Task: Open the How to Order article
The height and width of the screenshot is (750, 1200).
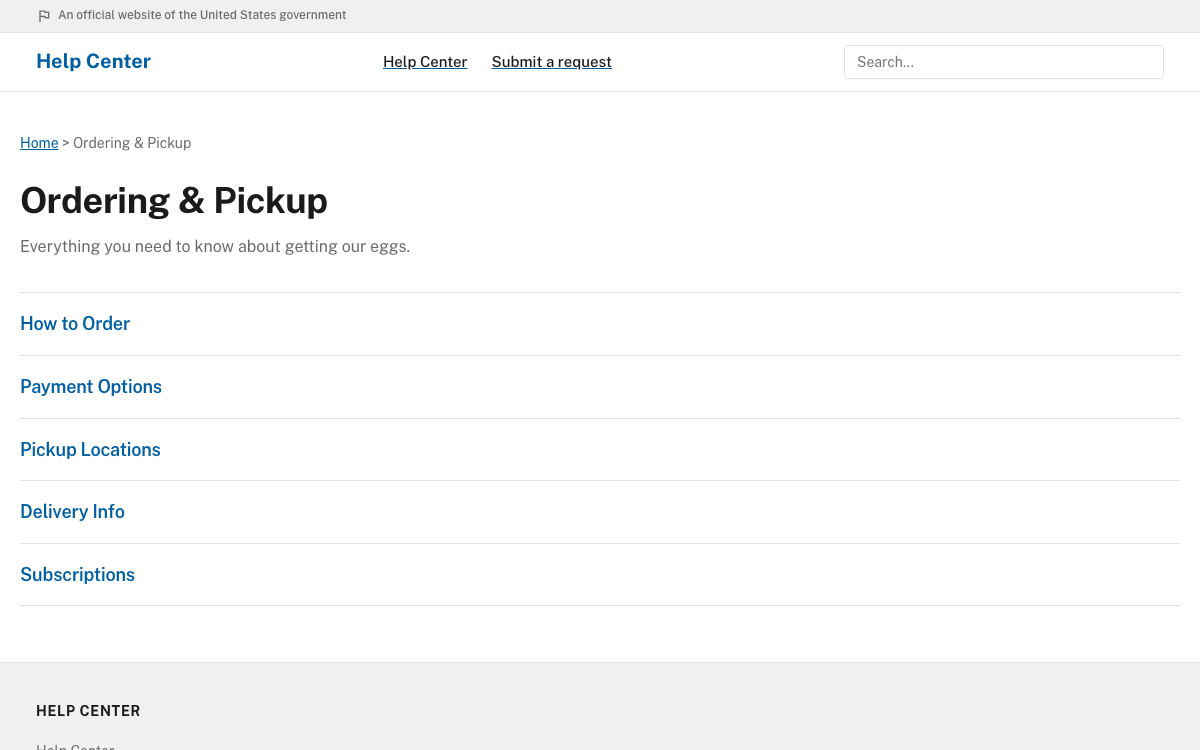Action: coord(75,324)
